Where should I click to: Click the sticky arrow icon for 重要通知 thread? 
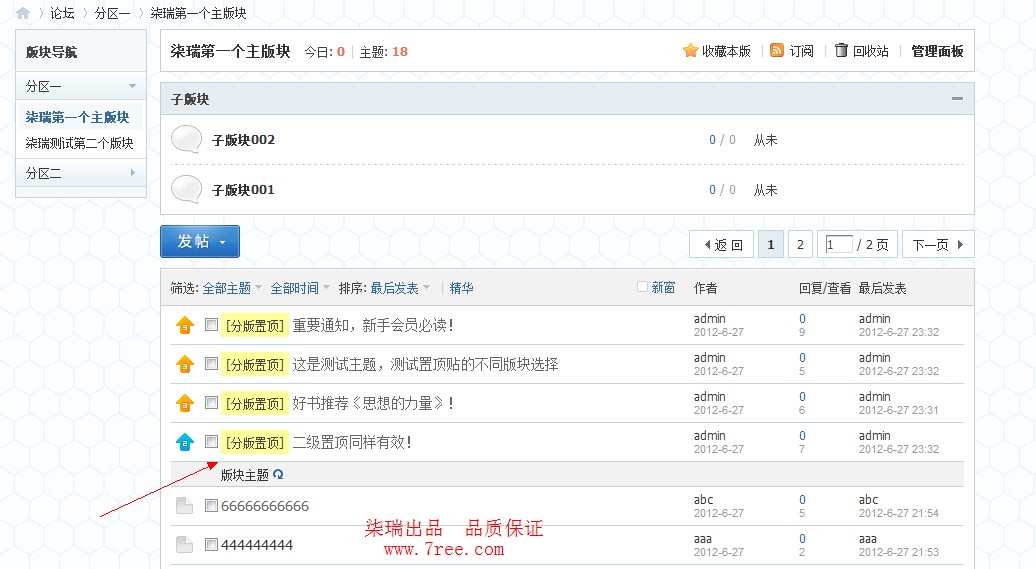(x=185, y=325)
